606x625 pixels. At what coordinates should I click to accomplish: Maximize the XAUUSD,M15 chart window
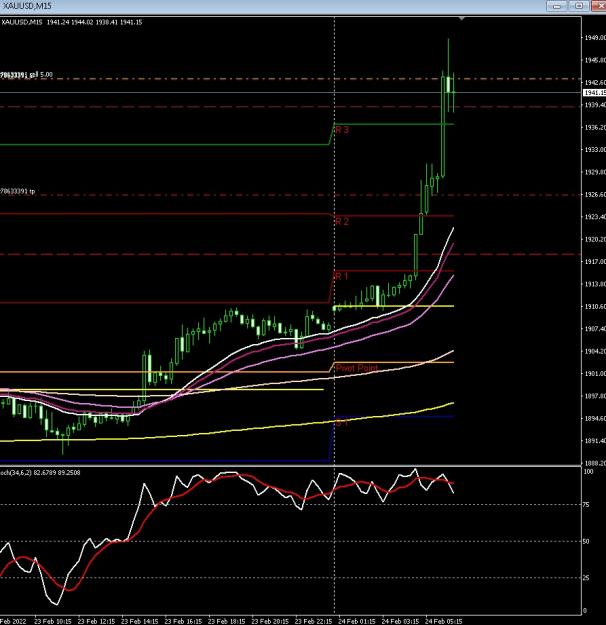pos(579,6)
